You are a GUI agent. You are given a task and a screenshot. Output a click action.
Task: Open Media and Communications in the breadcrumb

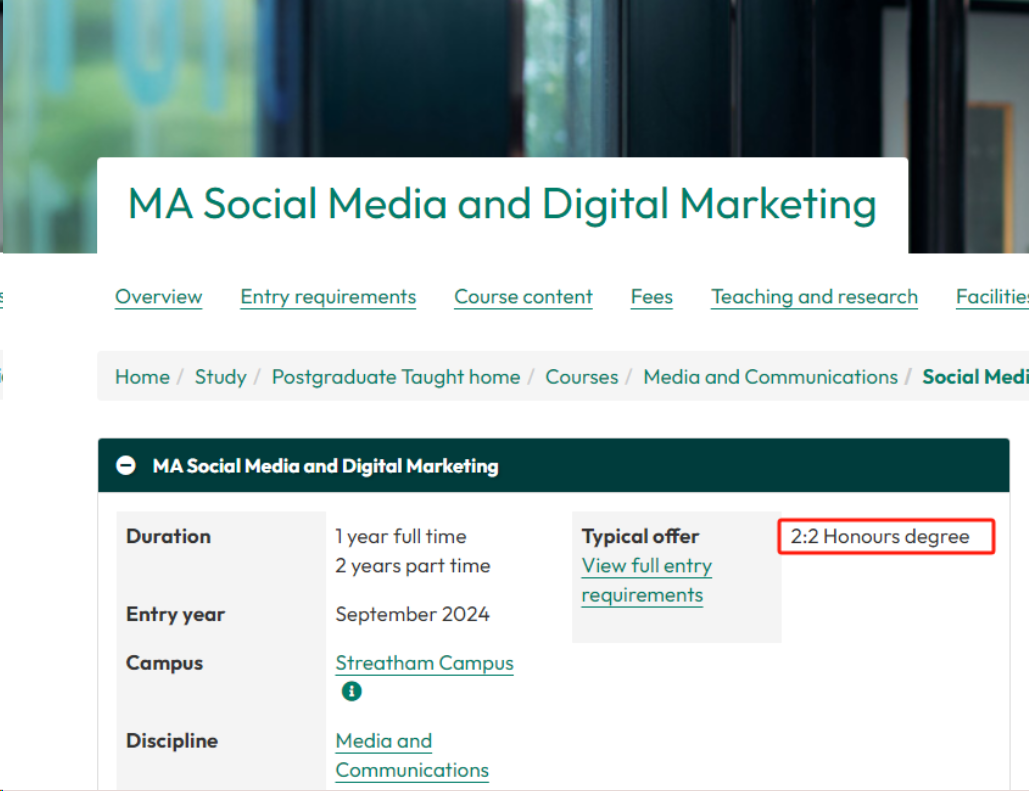[x=770, y=377]
